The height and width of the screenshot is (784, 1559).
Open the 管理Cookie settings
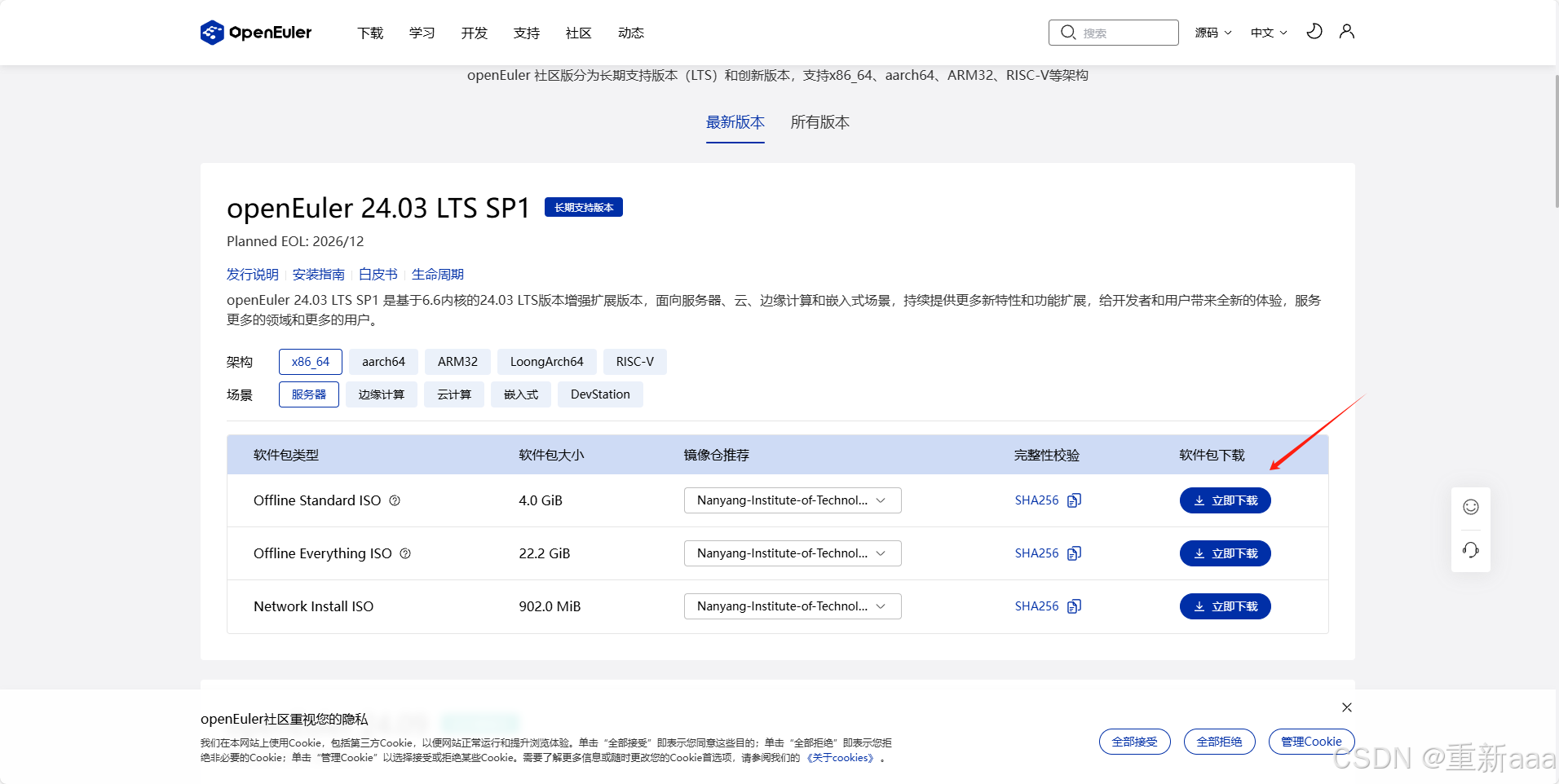coord(1312,742)
